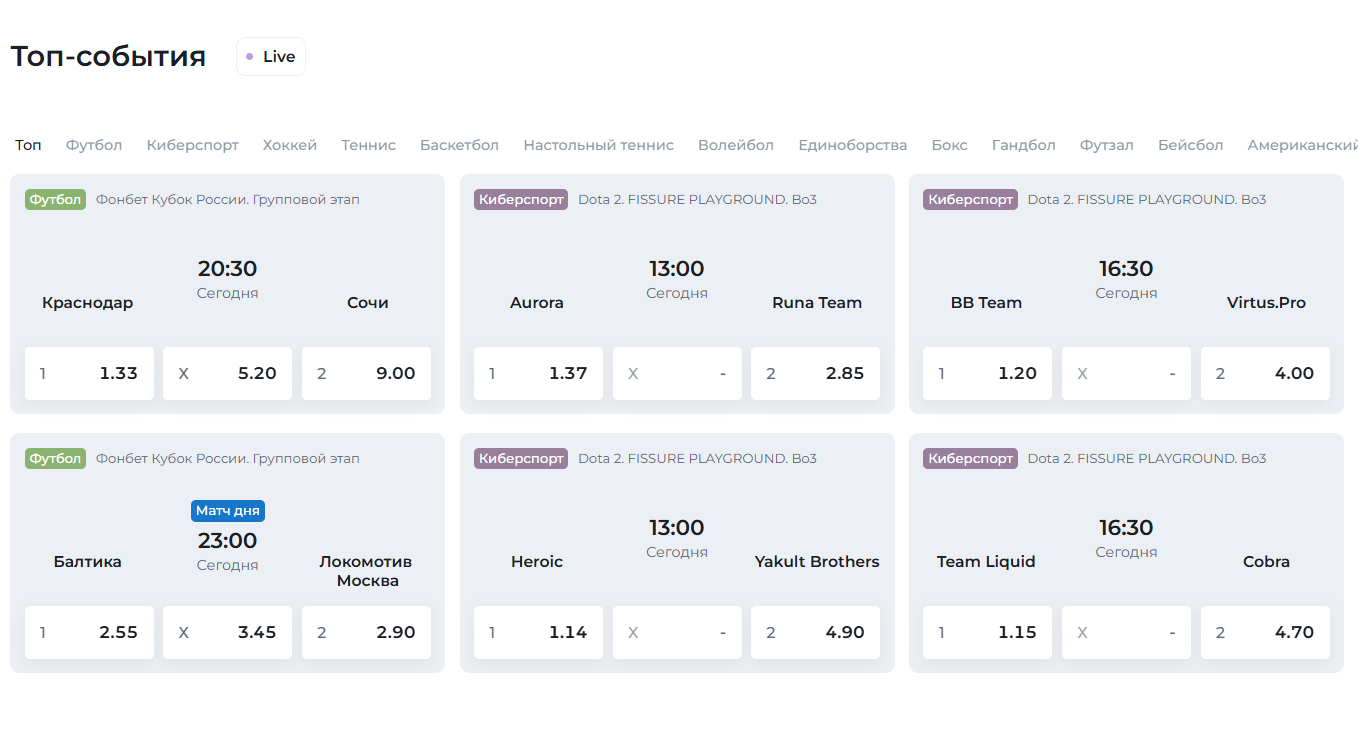1358x733 pixels.
Task: Bet on Yakult Brothers at 4.90
Action: [x=815, y=633]
